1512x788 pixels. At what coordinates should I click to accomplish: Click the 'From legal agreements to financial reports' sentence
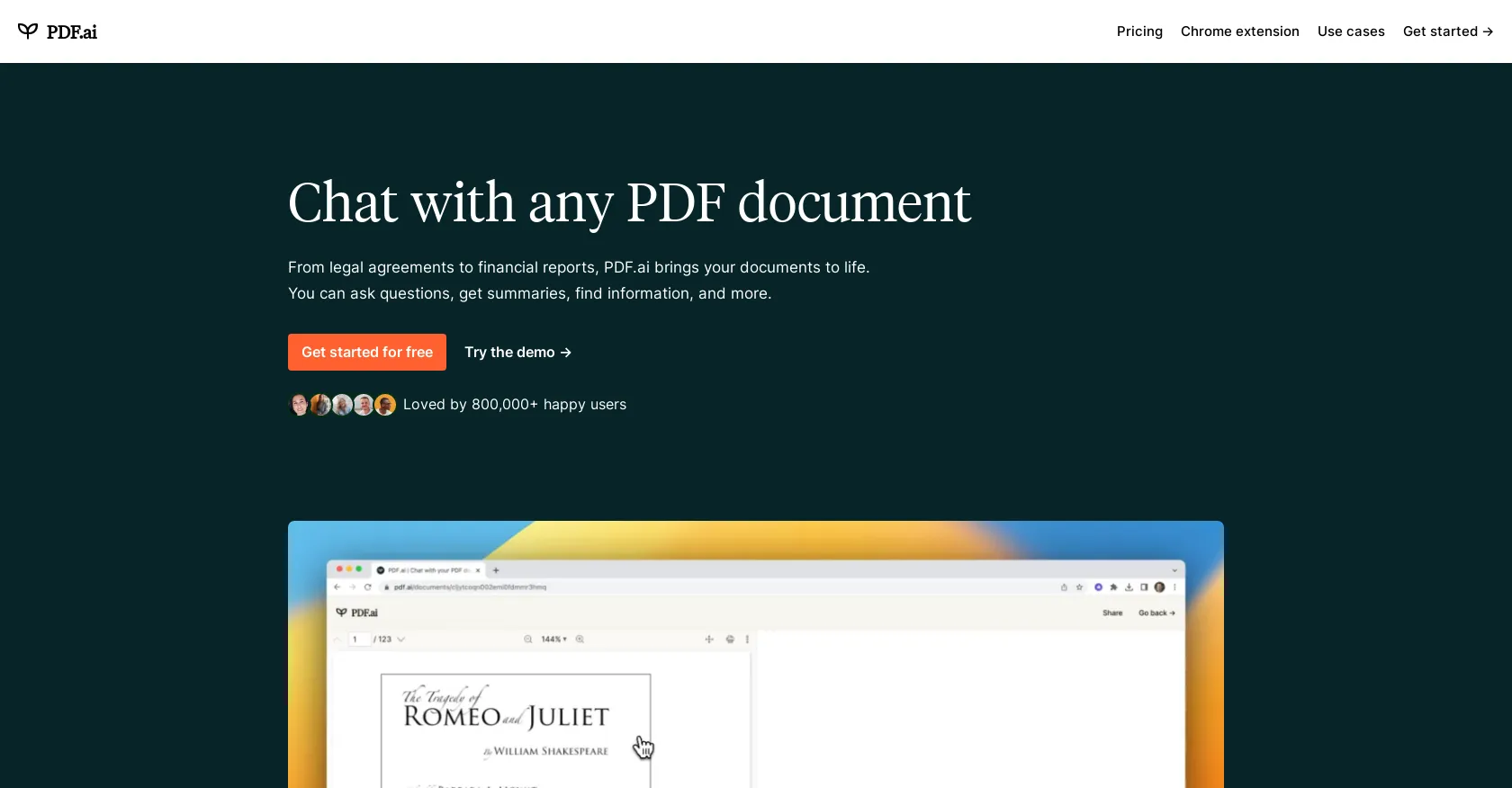tap(579, 267)
